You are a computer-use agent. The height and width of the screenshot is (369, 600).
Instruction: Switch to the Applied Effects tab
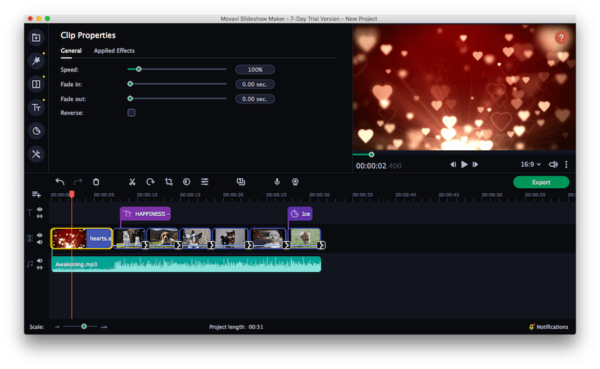point(114,51)
